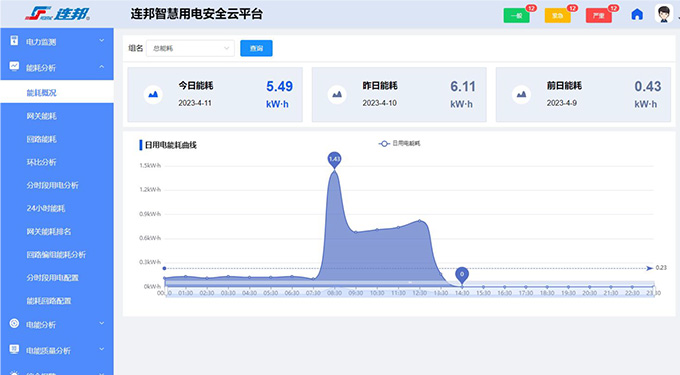Click the 电能分析 circular icon in the sidebar
Screen dimensions: 680x375
coord(14,323)
